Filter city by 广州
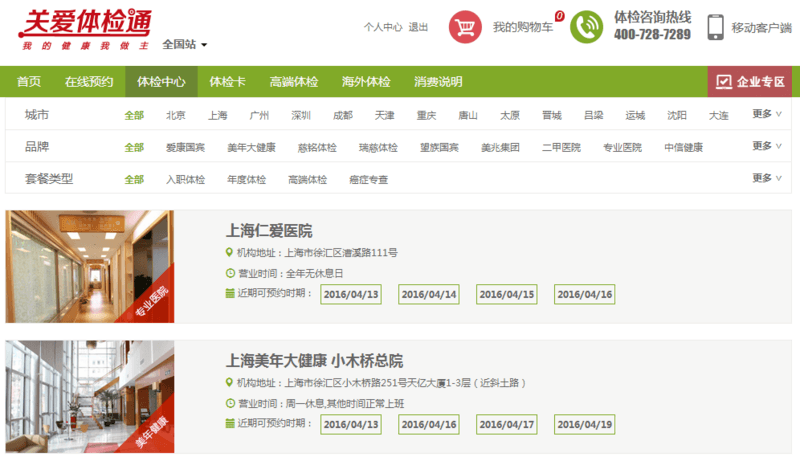 coord(259,115)
